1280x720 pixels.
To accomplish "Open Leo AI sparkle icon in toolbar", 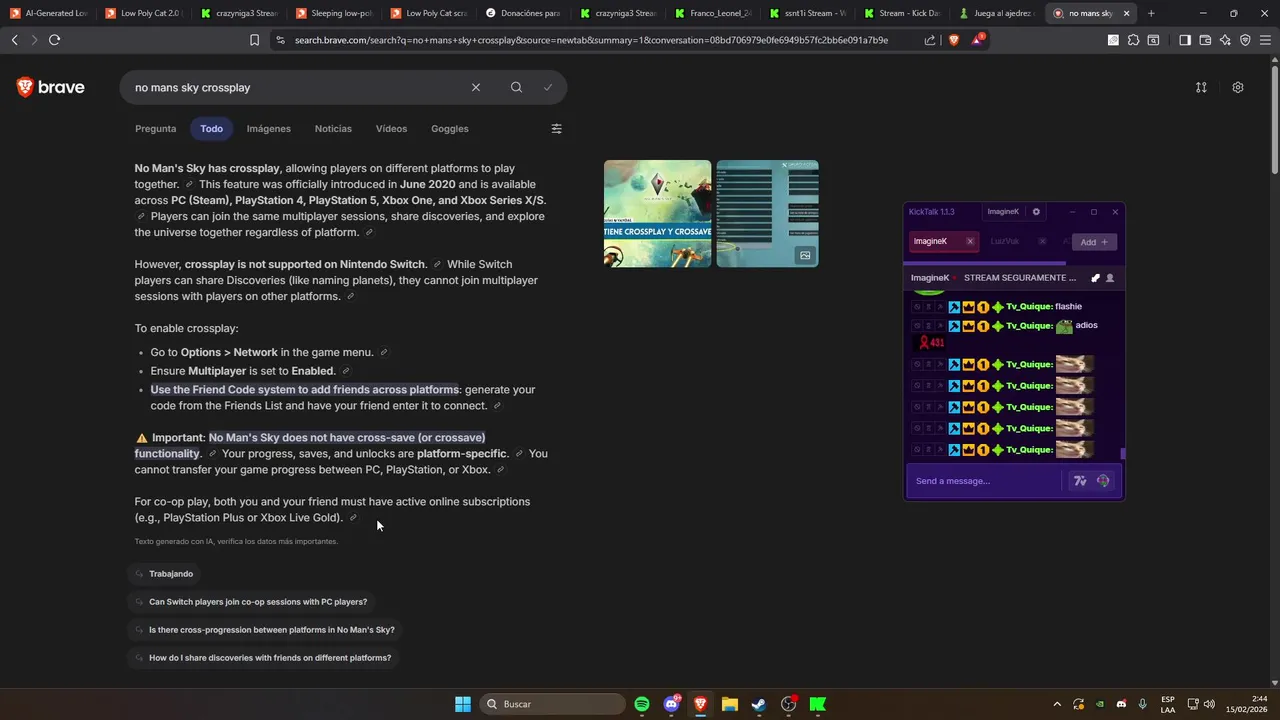I will point(1225,40).
